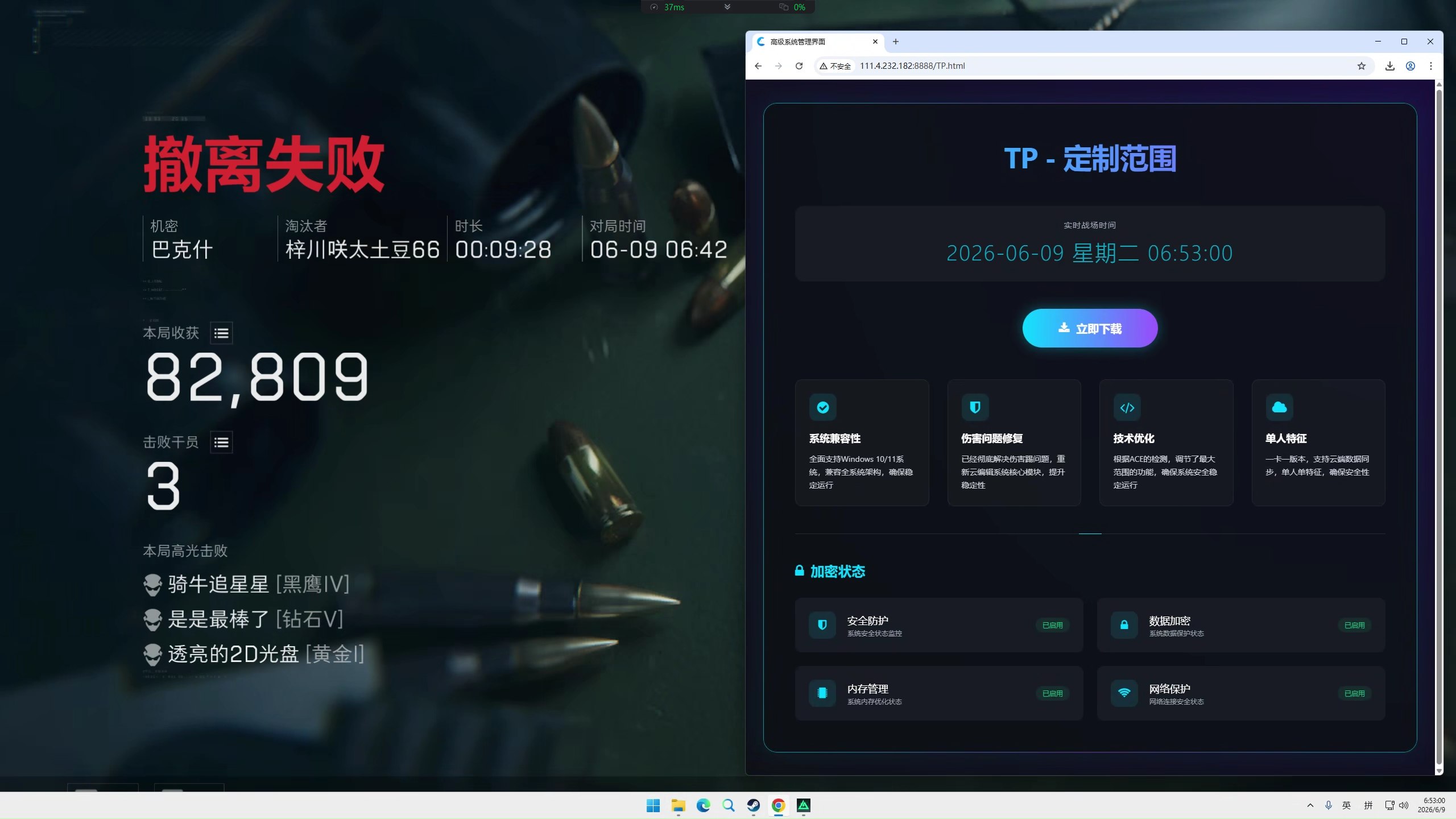Click the 数据加密 lock icon
This screenshot has width=1456, height=819.
(1124, 625)
